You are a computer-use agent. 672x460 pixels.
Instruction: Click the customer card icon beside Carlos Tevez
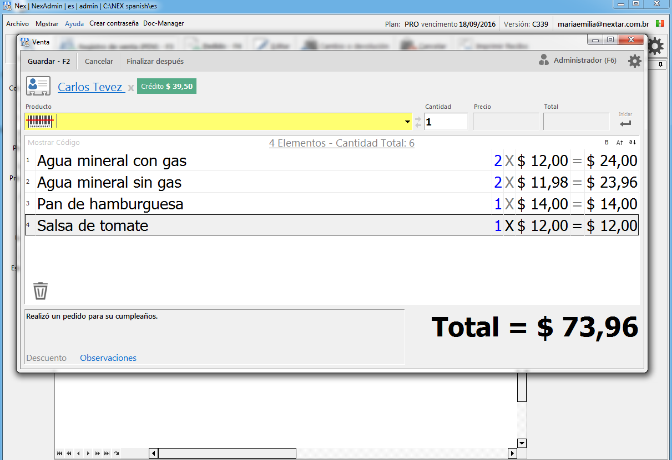coord(38,86)
